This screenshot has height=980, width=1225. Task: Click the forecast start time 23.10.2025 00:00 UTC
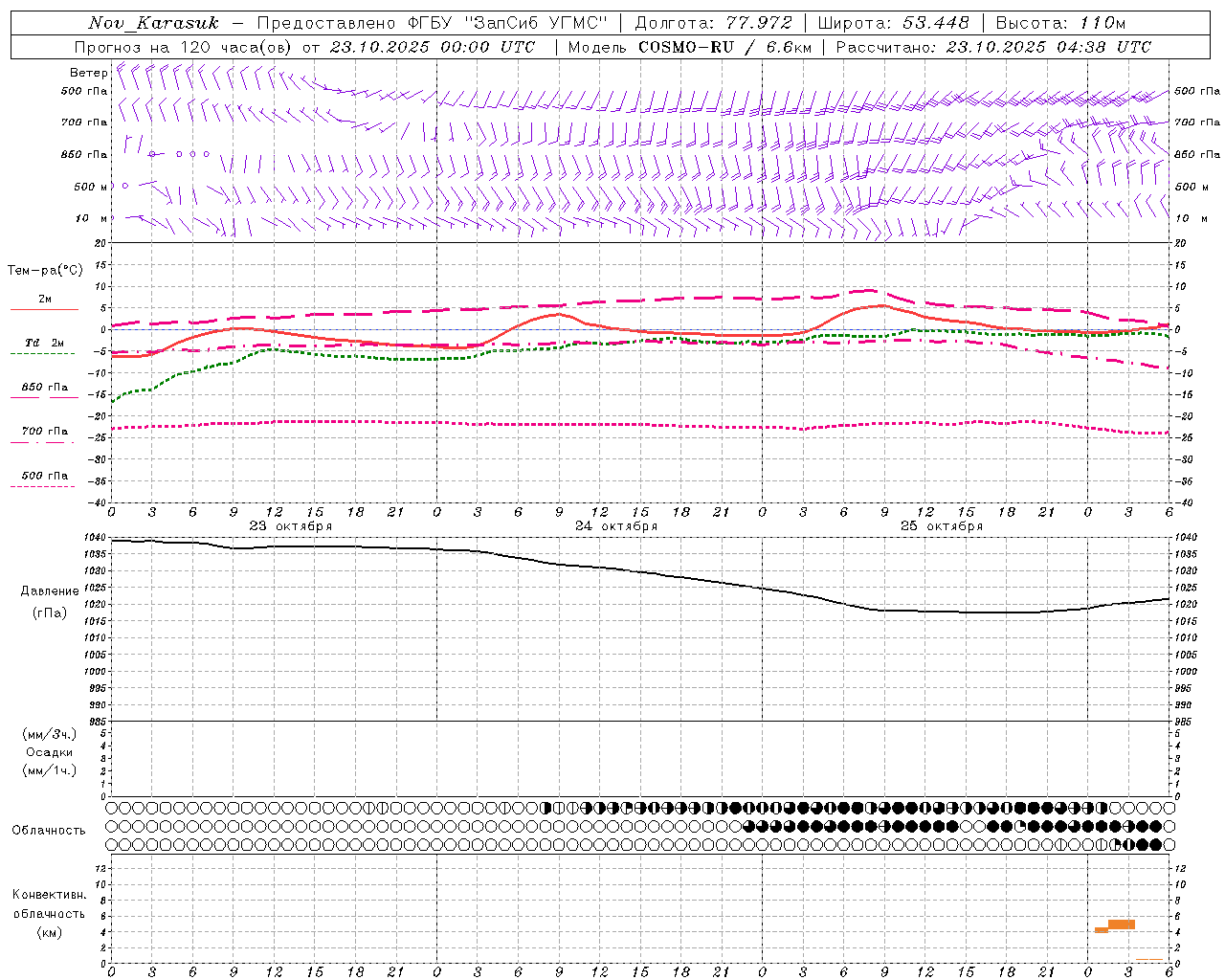click(433, 47)
